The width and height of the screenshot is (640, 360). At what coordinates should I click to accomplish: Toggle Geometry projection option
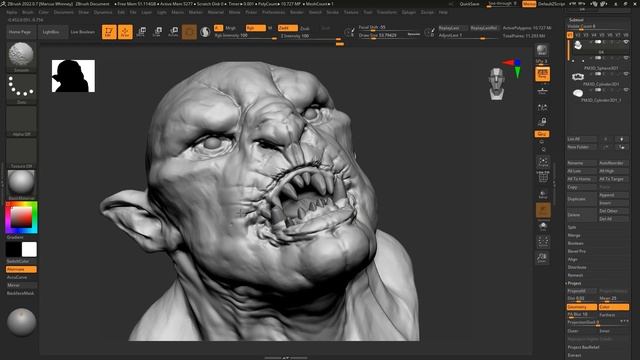coord(582,307)
